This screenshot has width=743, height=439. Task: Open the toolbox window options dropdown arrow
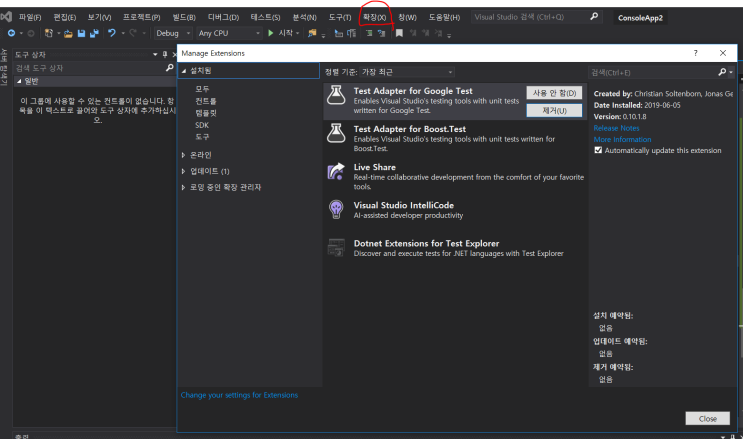click(x=155, y=55)
